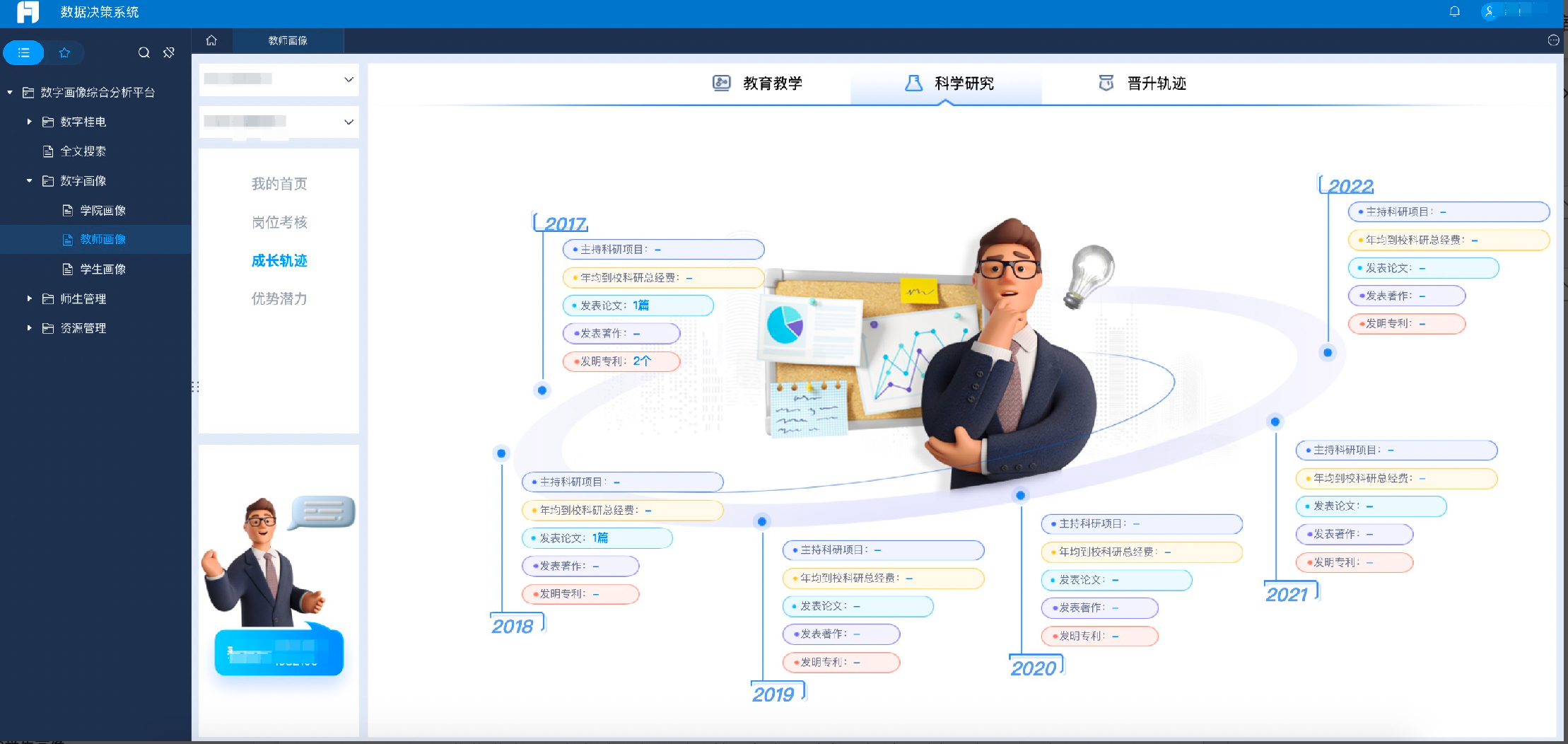Click the 科学研究 flask icon

point(913,83)
